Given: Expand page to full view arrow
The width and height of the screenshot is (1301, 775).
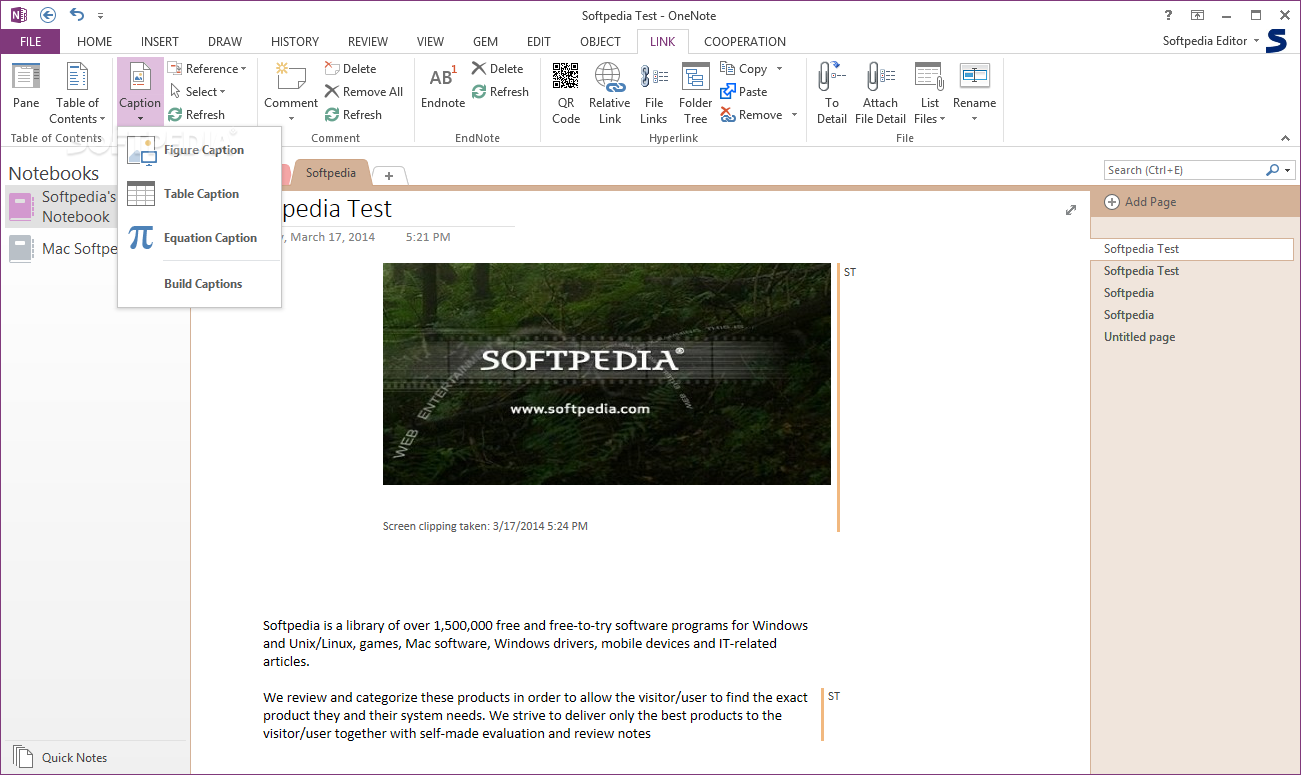Looking at the screenshot, I should (1071, 210).
